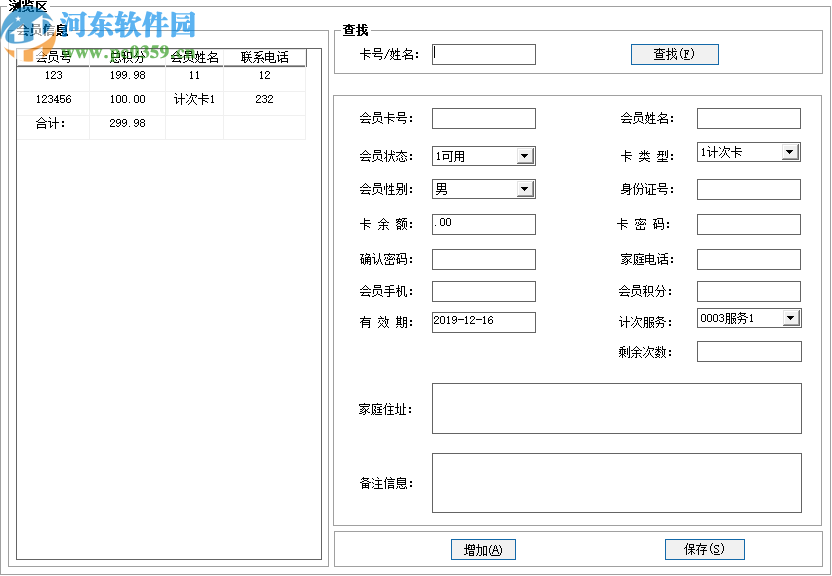Image resolution: width=832 pixels, height=576 pixels.
Task: Expand the 计次服务 service dropdown
Action: [789, 317]
